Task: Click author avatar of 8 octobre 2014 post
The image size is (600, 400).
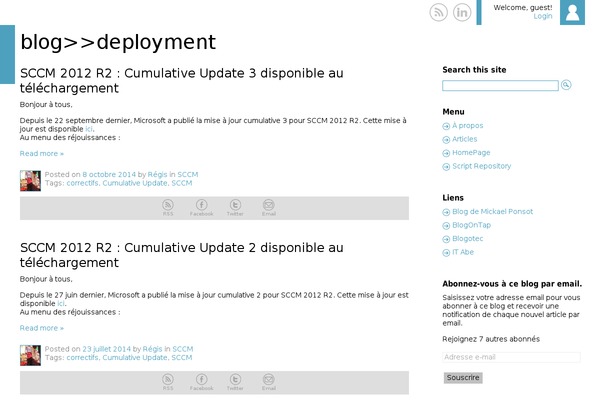Action: point(30,181)
